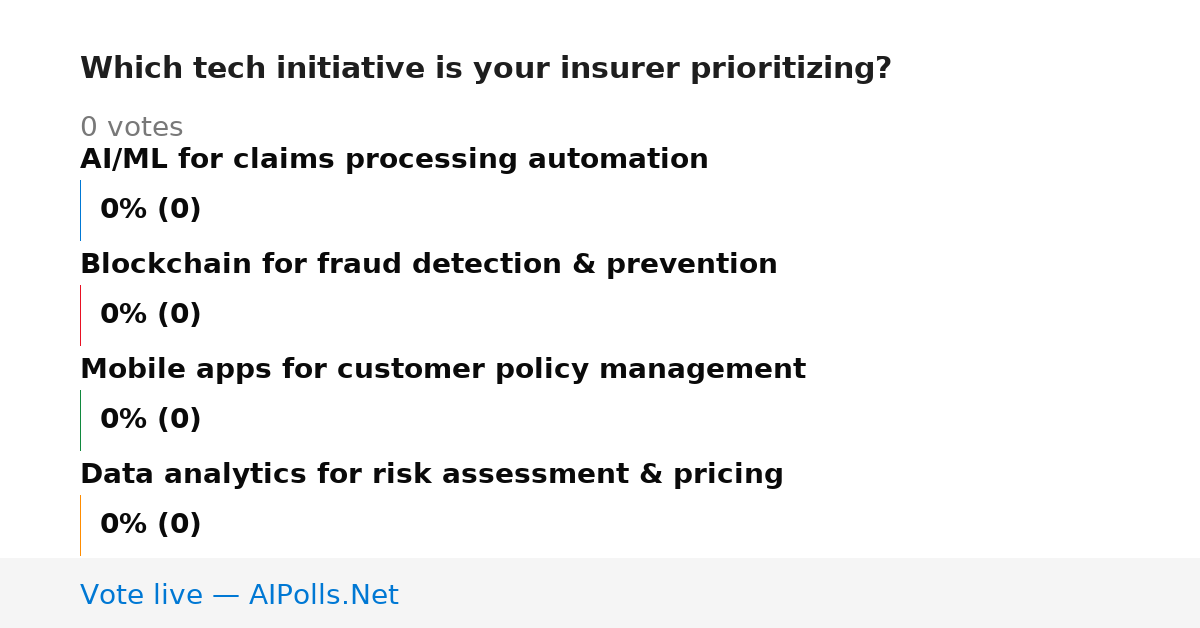Viewport: 1200px width, 628px height.
Task: Select AI/ML for claims processing automation option
Action: coord(394,160)
